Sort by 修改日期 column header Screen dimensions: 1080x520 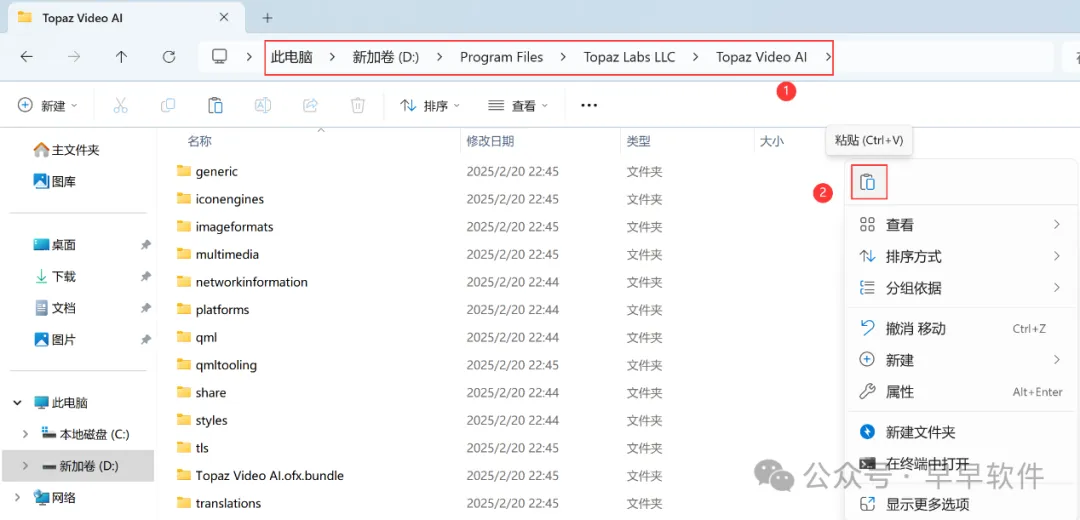490,141
